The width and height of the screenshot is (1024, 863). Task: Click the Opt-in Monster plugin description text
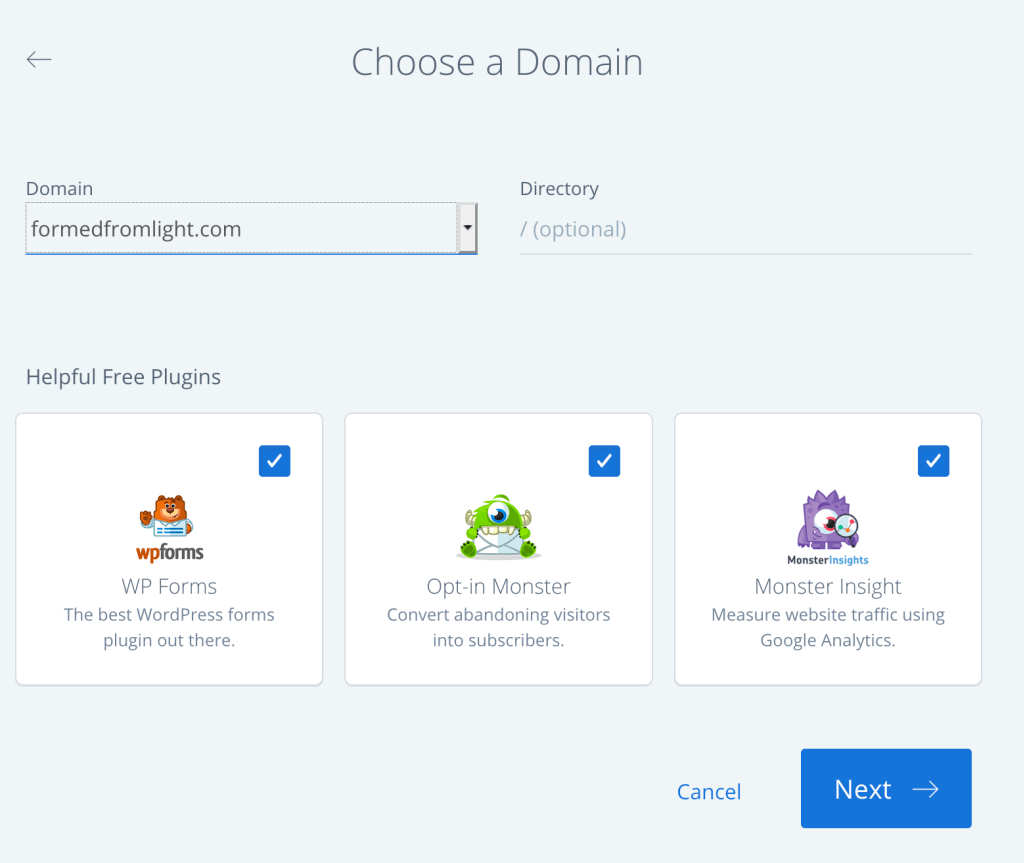point(497,627)
